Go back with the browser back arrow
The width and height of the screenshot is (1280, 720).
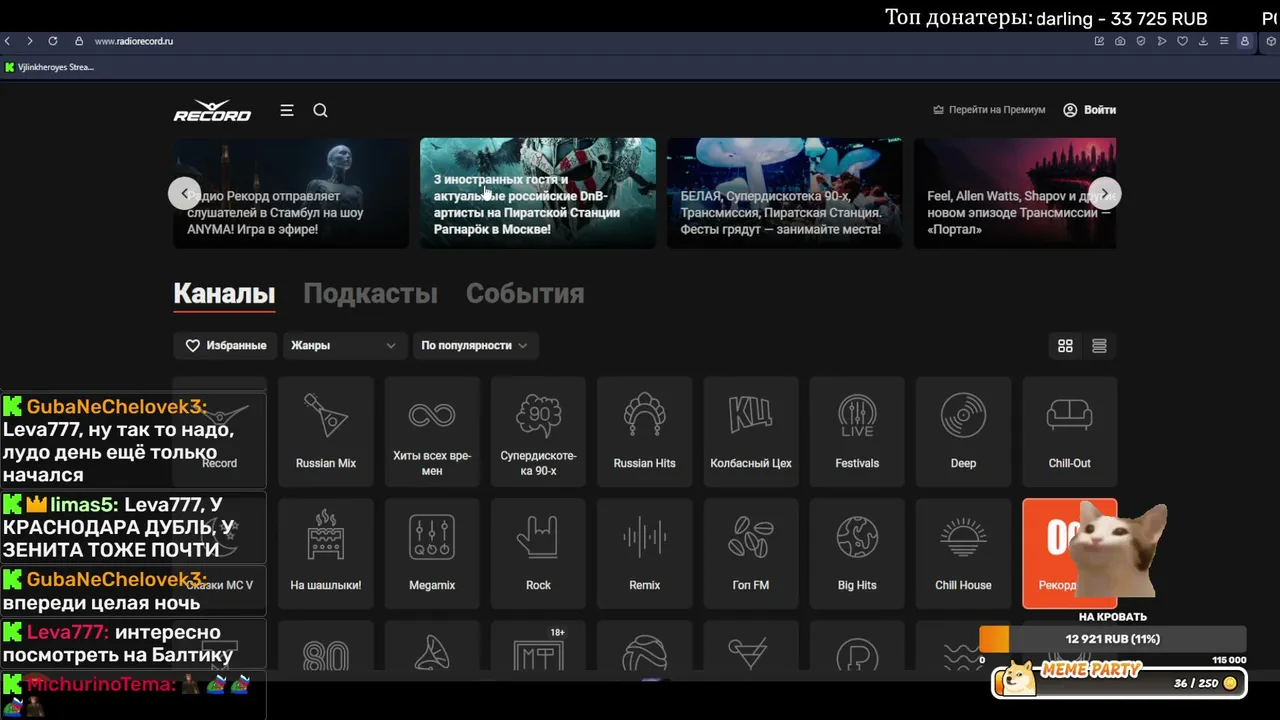(7, 41)
